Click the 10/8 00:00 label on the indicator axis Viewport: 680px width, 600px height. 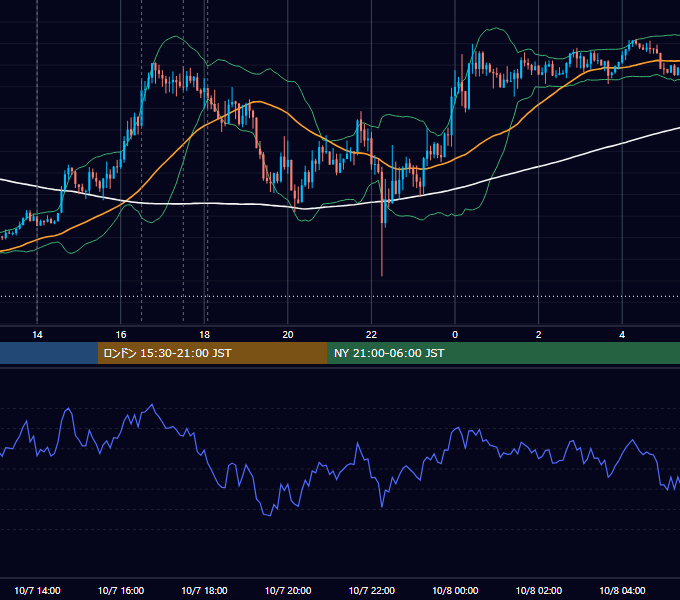coord(455,590)
